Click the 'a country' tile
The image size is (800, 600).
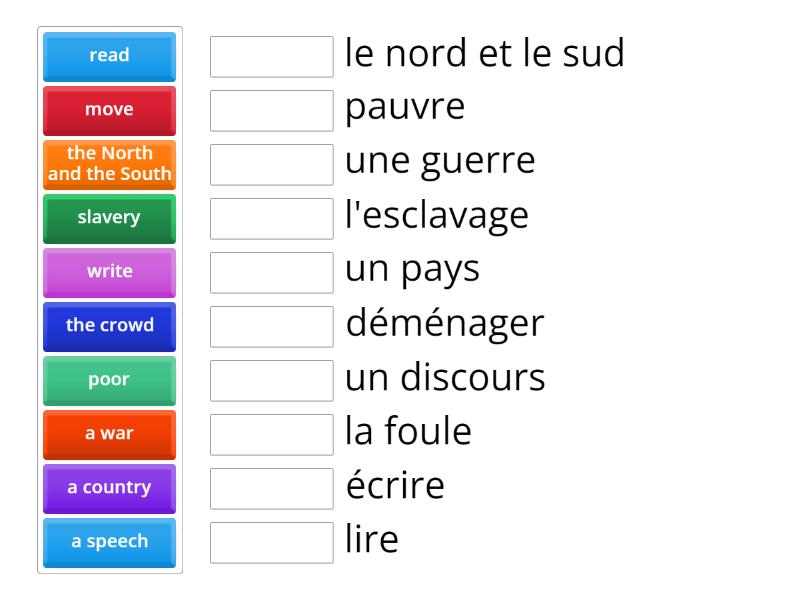click(x=110, y=488)
